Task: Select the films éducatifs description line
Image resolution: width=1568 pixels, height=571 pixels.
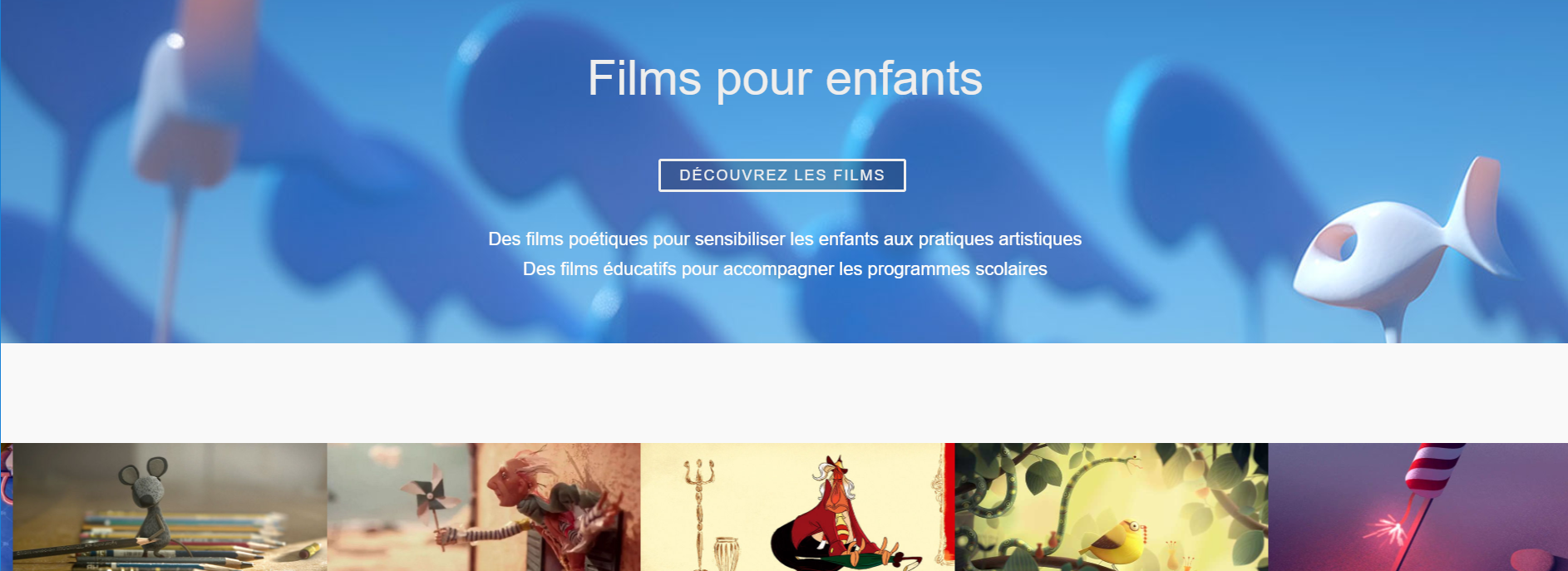Action: pos(785,269)
